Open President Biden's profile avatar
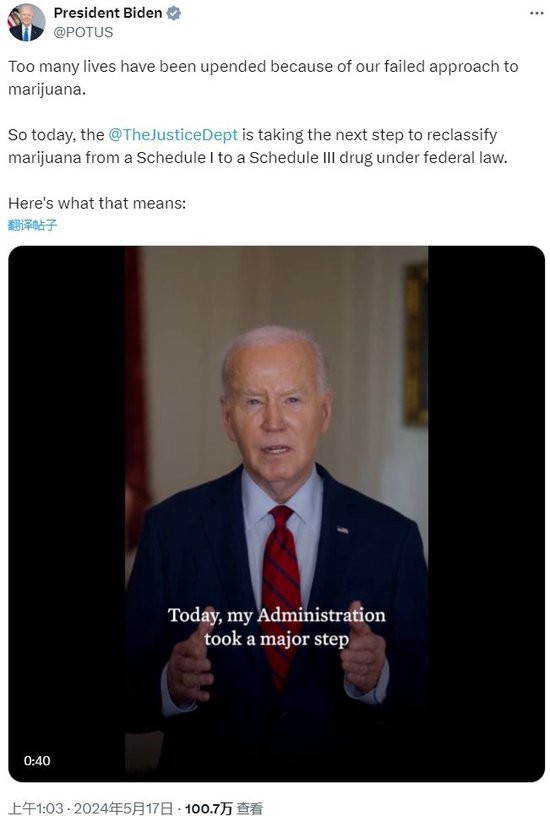This screenshot has height=816, width=550. pos(26,22)
